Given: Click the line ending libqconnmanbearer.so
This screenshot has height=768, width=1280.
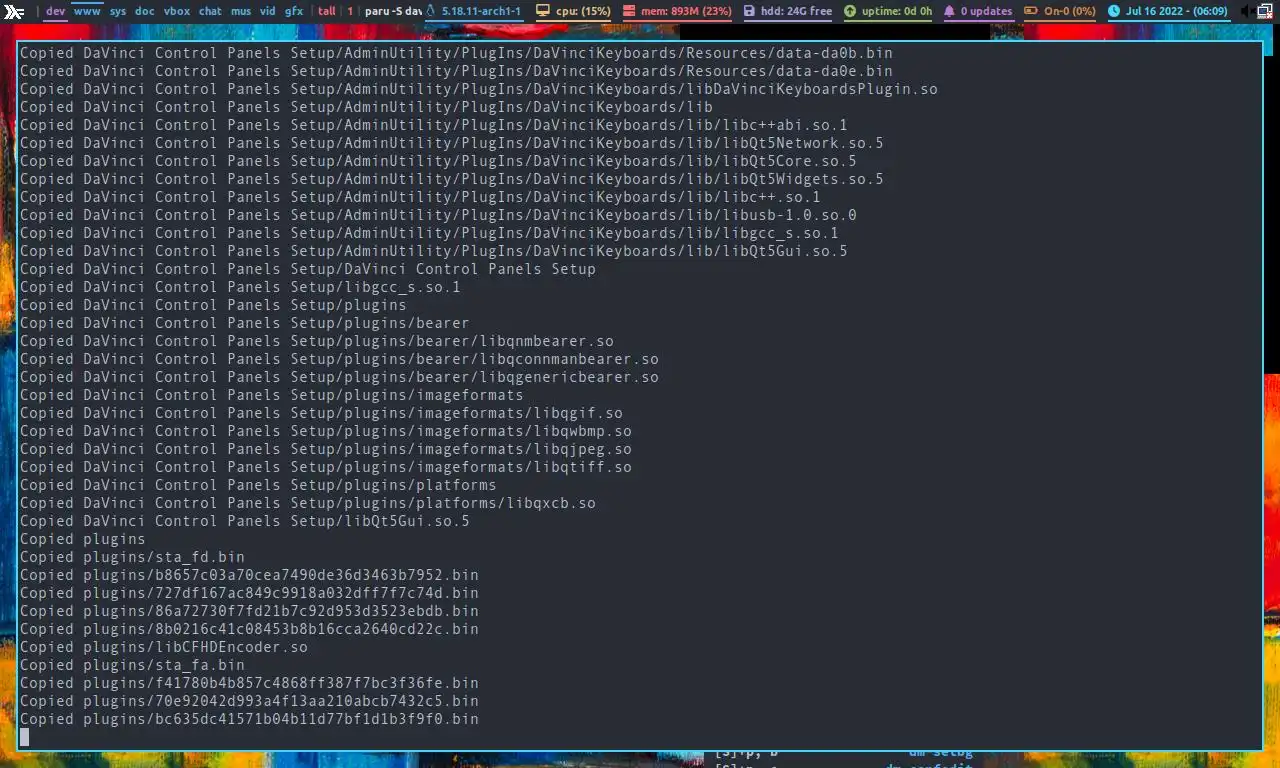Looking at the screenshot, I should [339, 359].
